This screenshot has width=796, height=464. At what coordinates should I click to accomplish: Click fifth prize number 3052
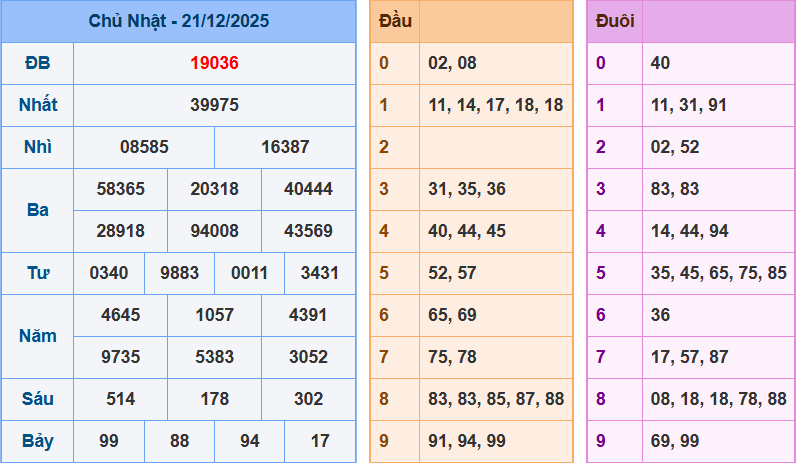[308, 357]
